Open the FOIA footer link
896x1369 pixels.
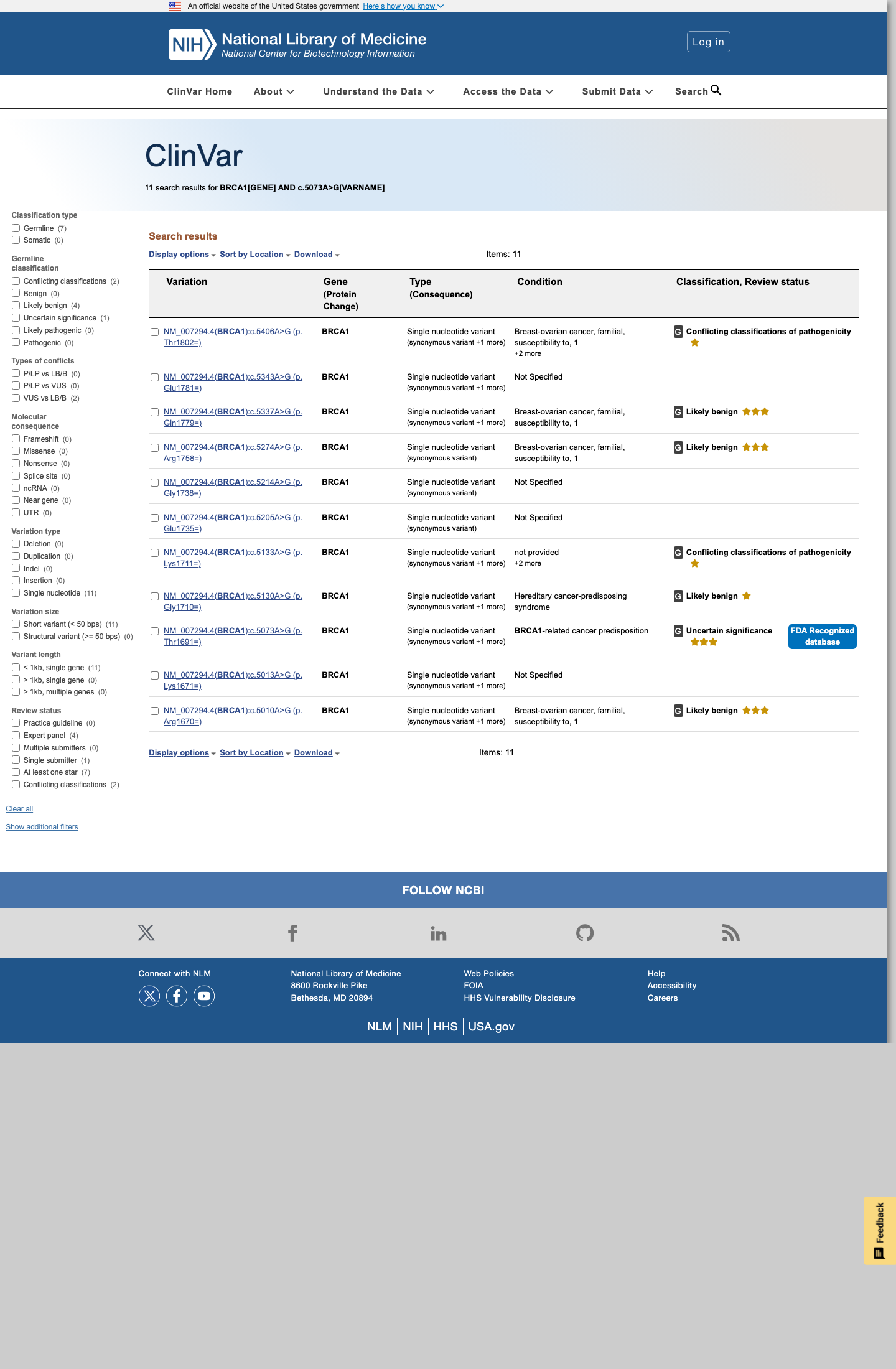coord(474,986)
